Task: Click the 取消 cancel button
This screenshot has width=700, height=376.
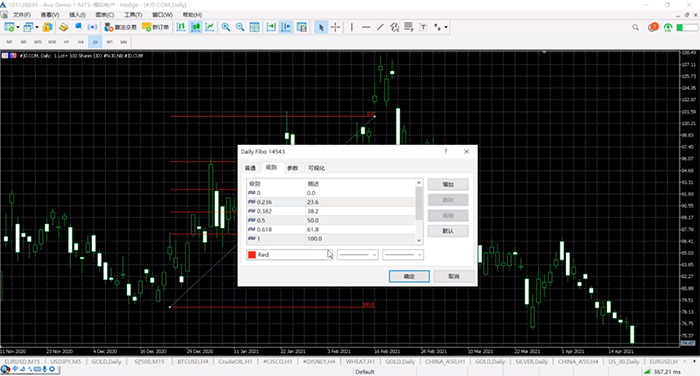Action: [454, 276]
